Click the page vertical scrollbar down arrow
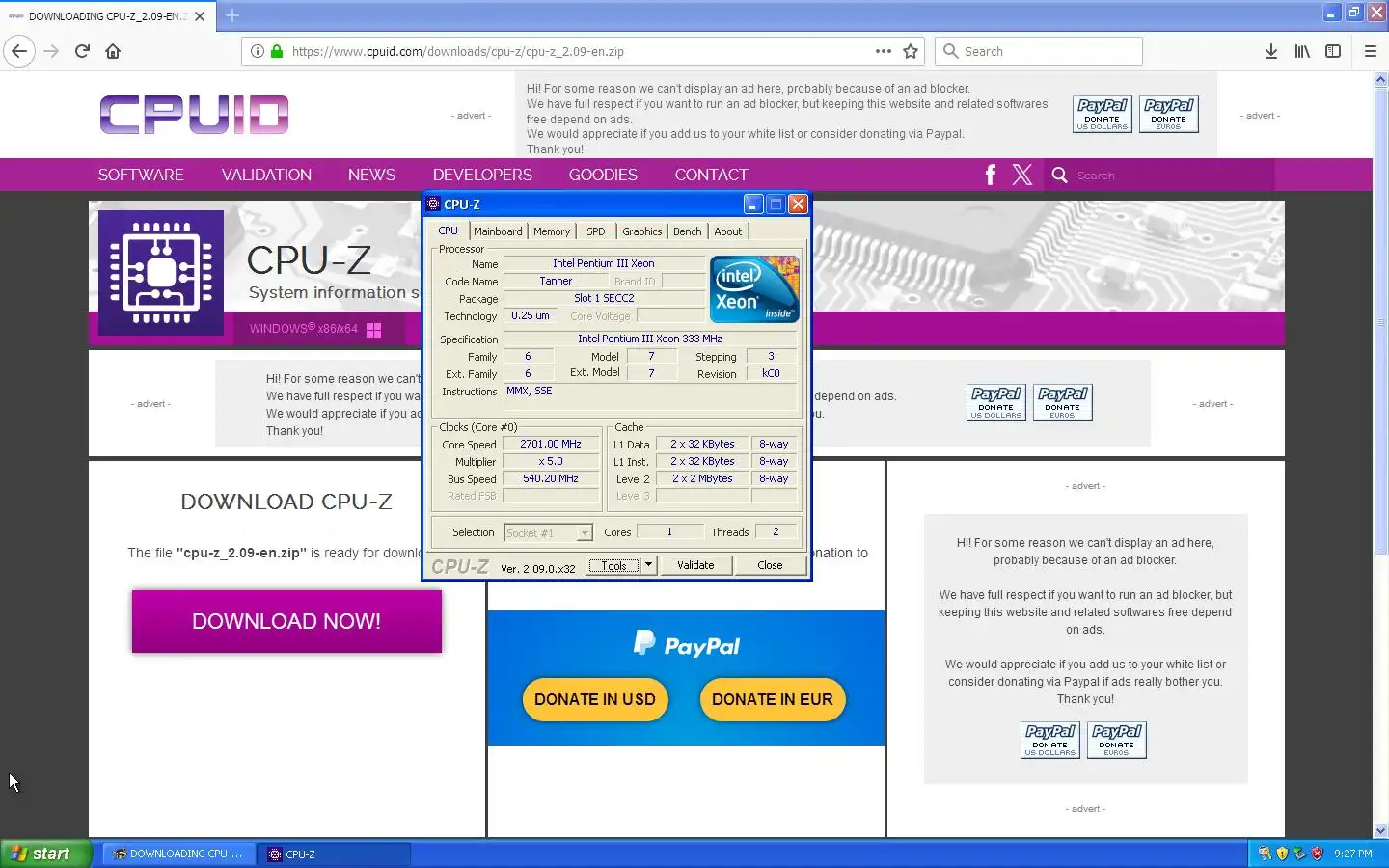 click(1380, 830)
